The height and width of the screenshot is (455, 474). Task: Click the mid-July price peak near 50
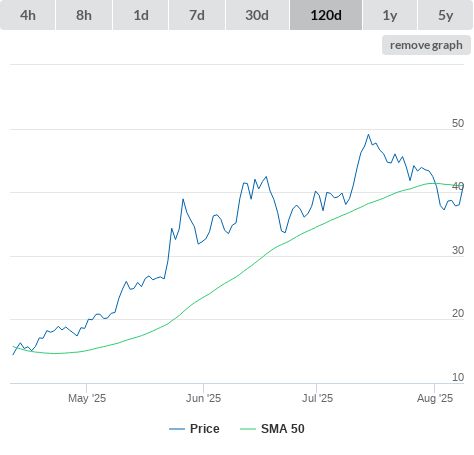click(368, 135)
